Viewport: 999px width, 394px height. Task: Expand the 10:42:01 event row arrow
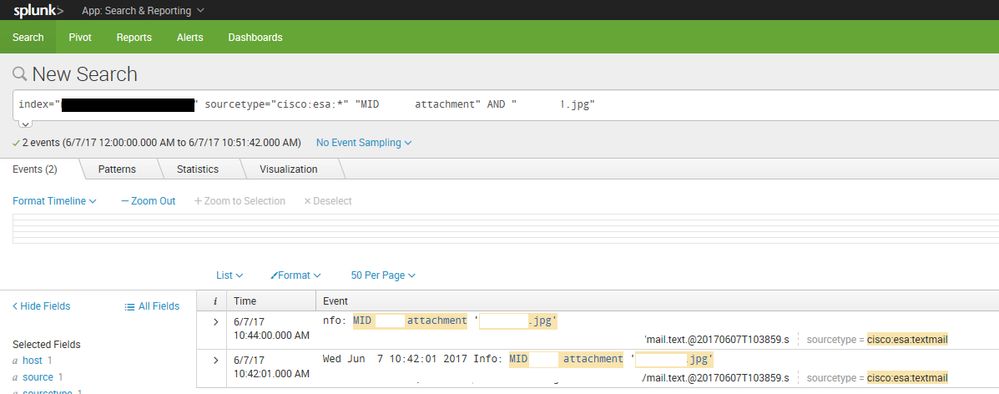tap(215, 360)
